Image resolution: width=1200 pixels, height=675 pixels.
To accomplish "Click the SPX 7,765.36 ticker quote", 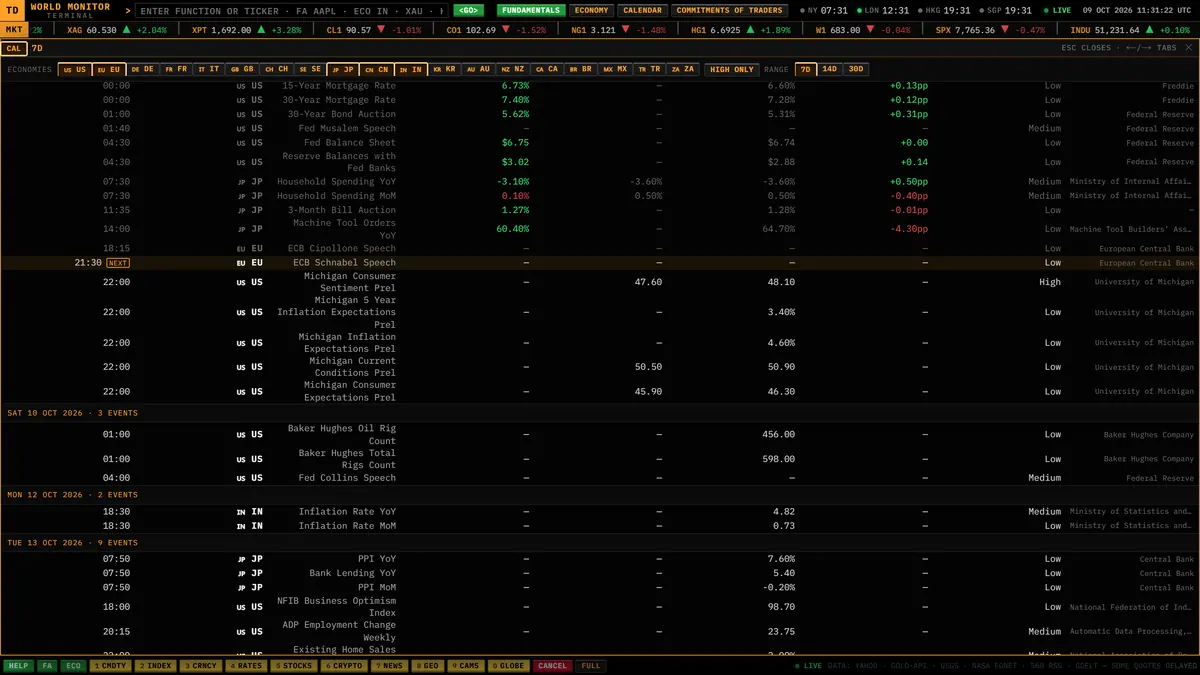I will [x=990, y=30].
